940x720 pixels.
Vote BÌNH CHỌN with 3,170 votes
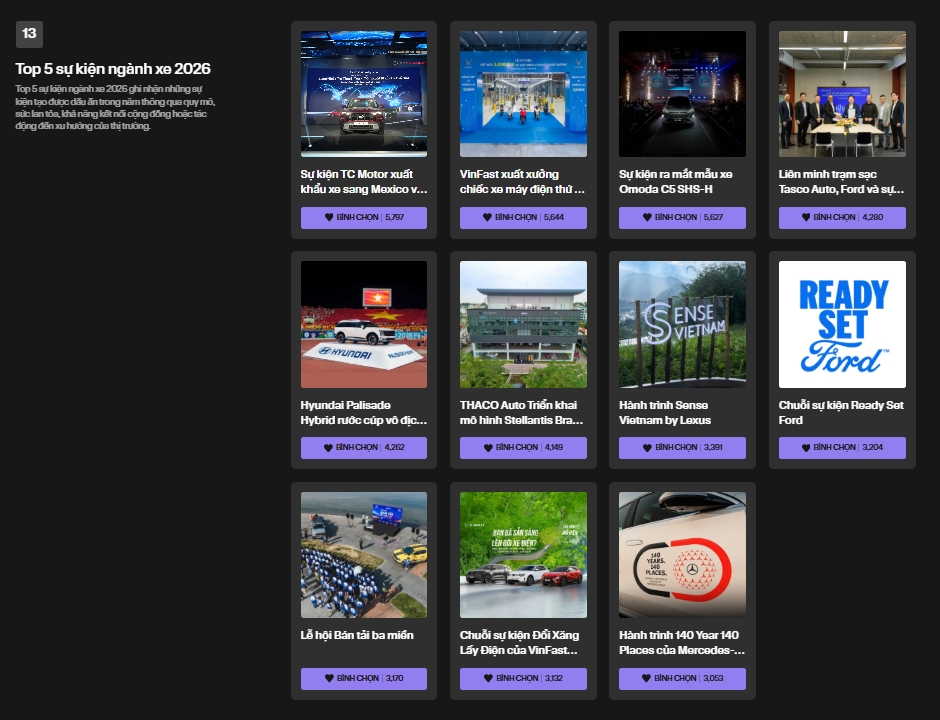click(364, 679)
